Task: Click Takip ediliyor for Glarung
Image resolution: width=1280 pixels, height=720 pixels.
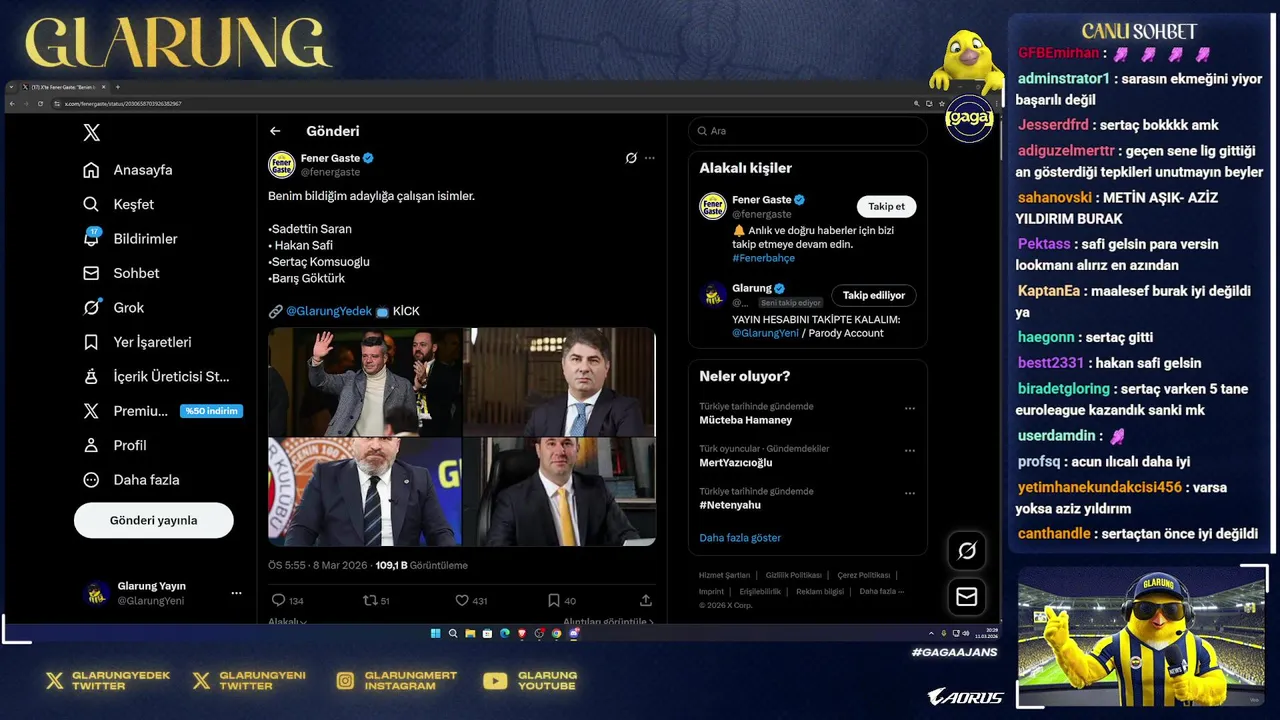Action: point(874,295)
